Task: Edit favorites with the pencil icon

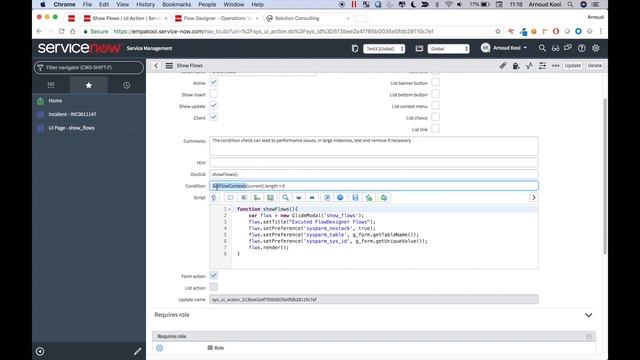Action: (x=138, y=351)
